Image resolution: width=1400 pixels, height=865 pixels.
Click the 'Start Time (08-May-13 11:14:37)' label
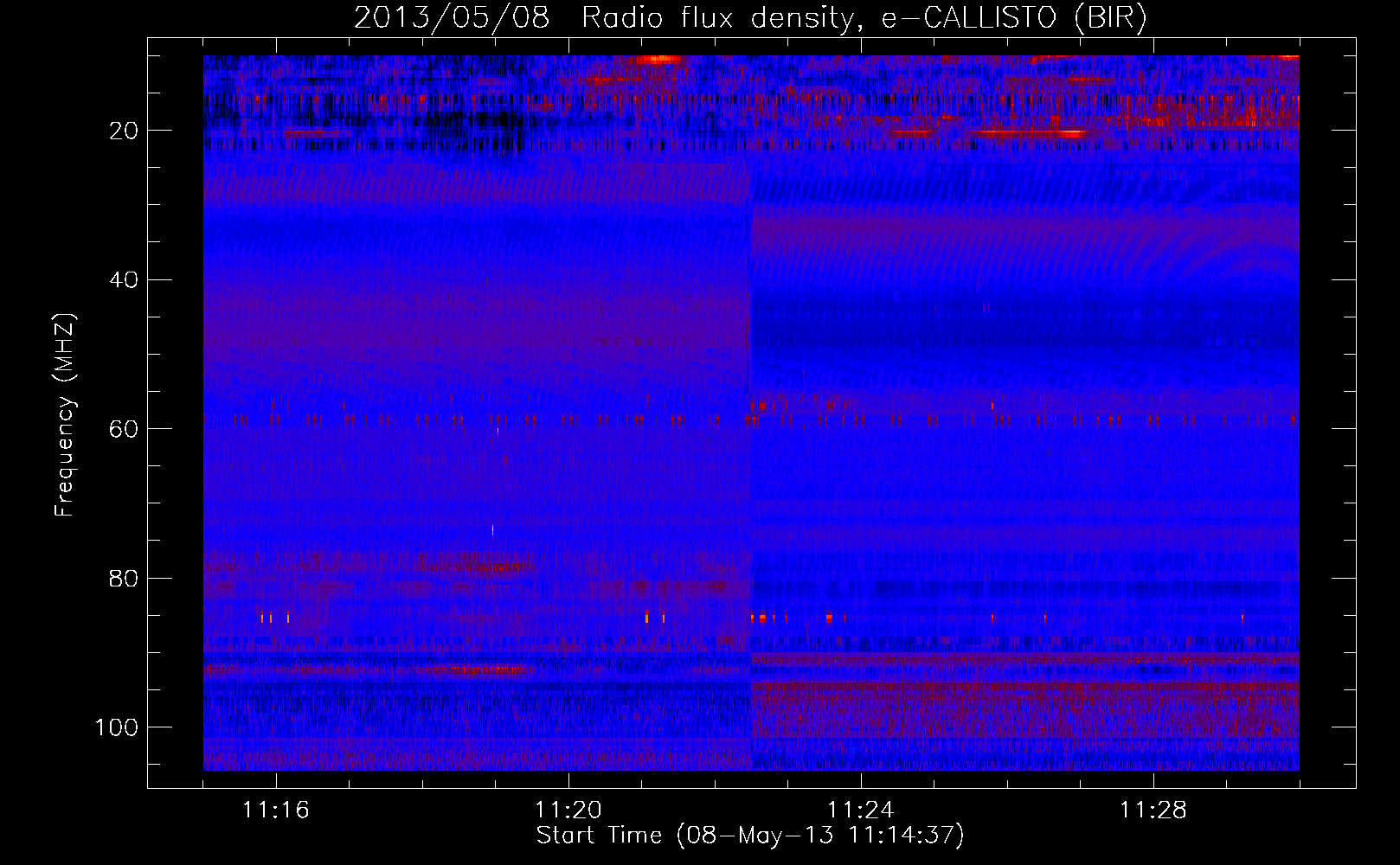(x=750, y=836)
